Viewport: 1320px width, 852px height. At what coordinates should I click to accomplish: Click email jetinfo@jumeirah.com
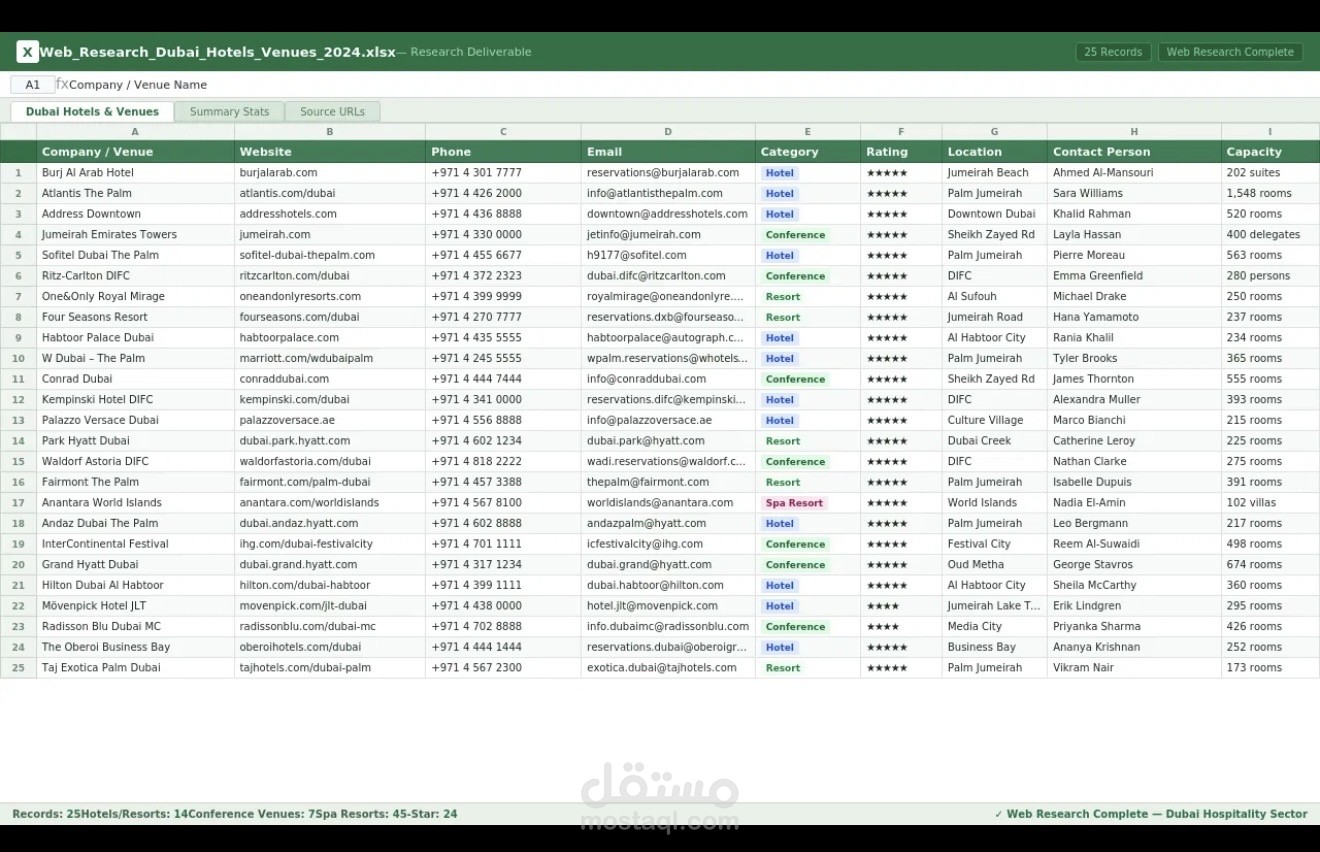(668, 235)
